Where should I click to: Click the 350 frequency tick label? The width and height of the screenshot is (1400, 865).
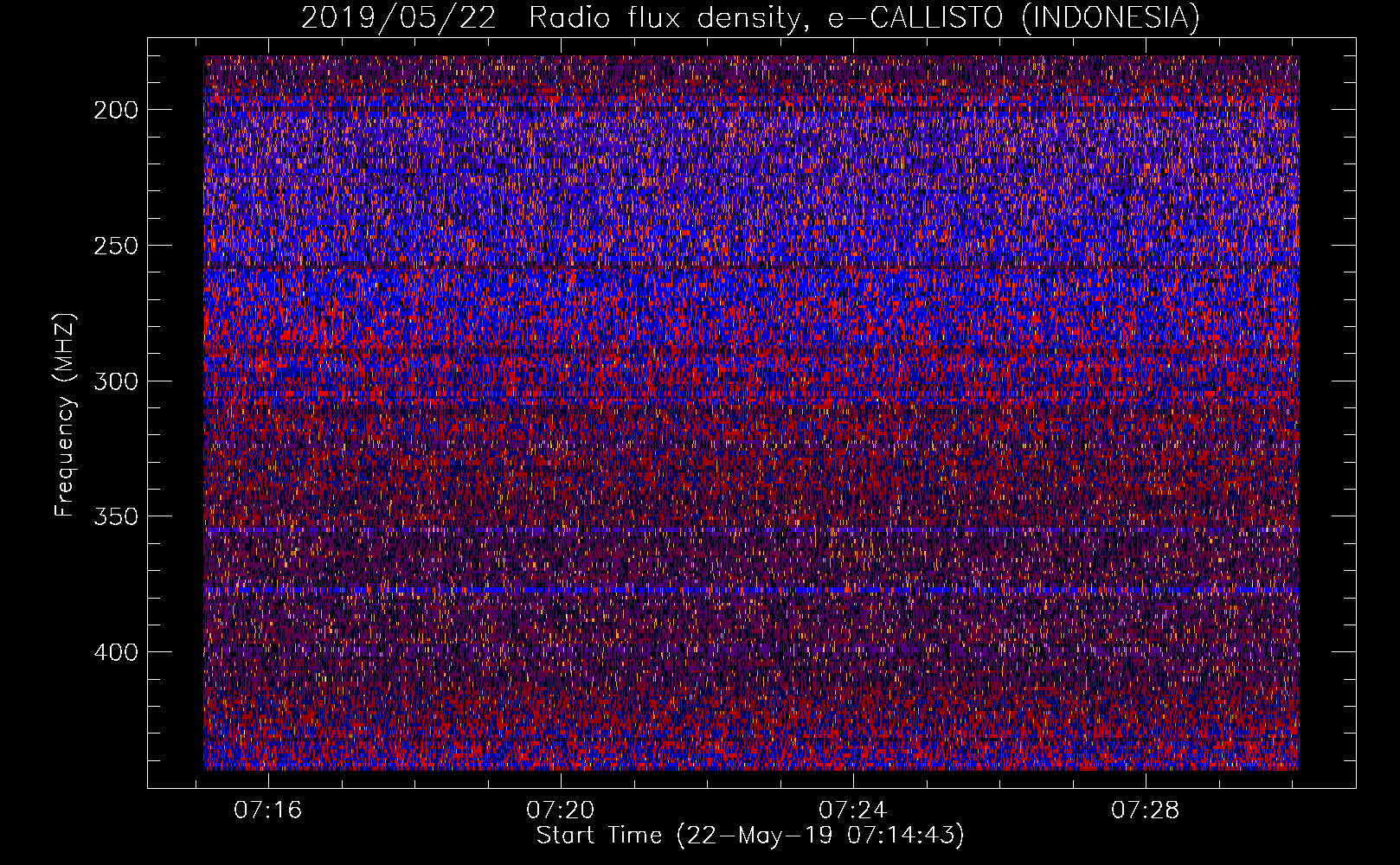(x=116, y=516)
